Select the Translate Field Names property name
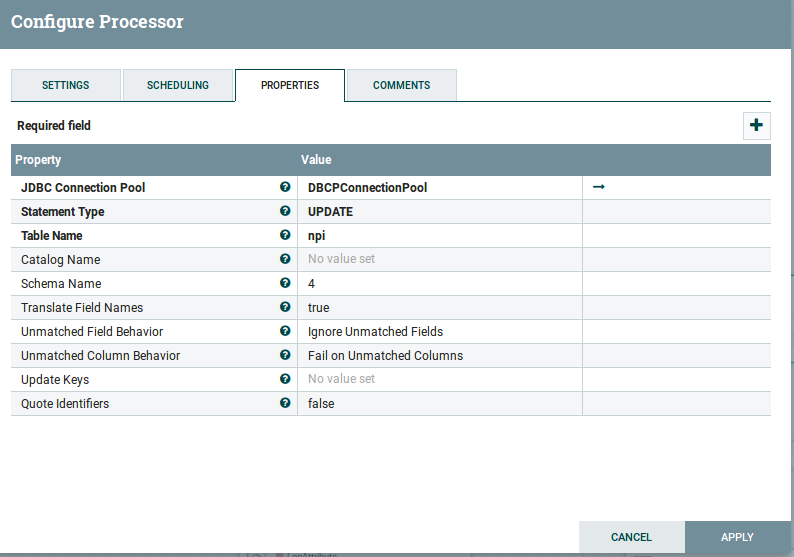Image resolution: width=794 pixels, height=557 pixels. point(82,307)
